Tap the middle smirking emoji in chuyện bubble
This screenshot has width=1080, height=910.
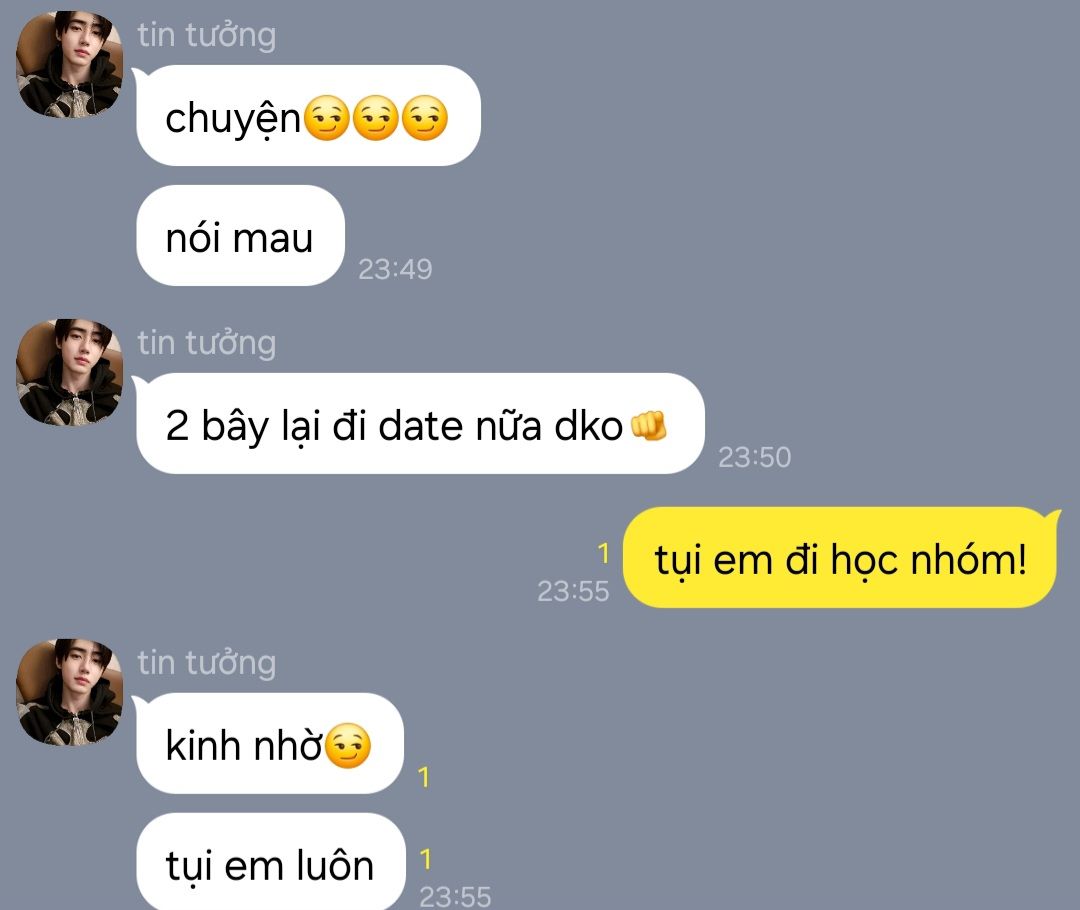click(375, 118)
